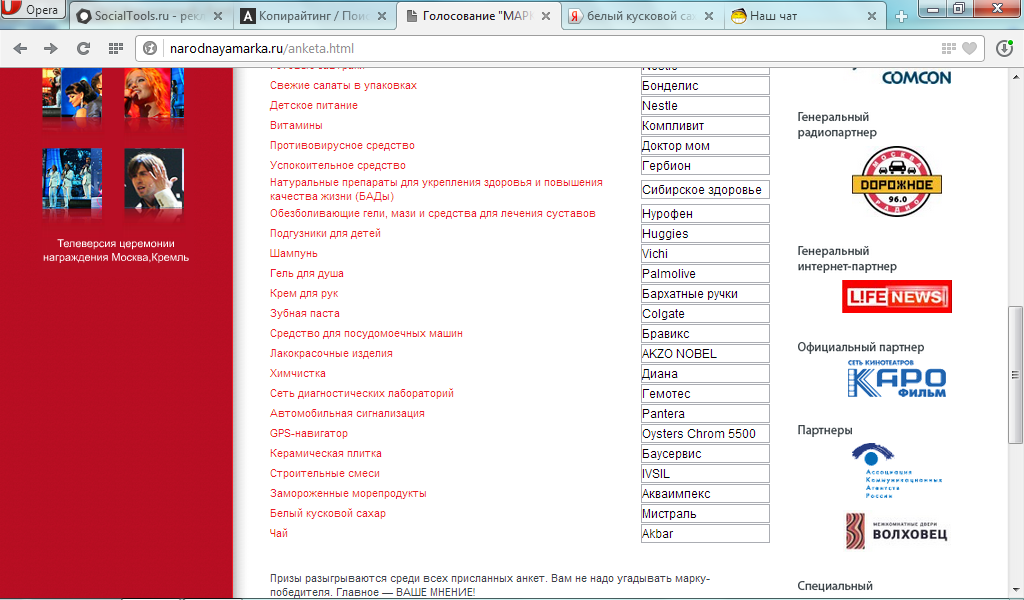The image size is (1024, 600).
Task: Open the Speed Dial grid
Action: (116, 48)
